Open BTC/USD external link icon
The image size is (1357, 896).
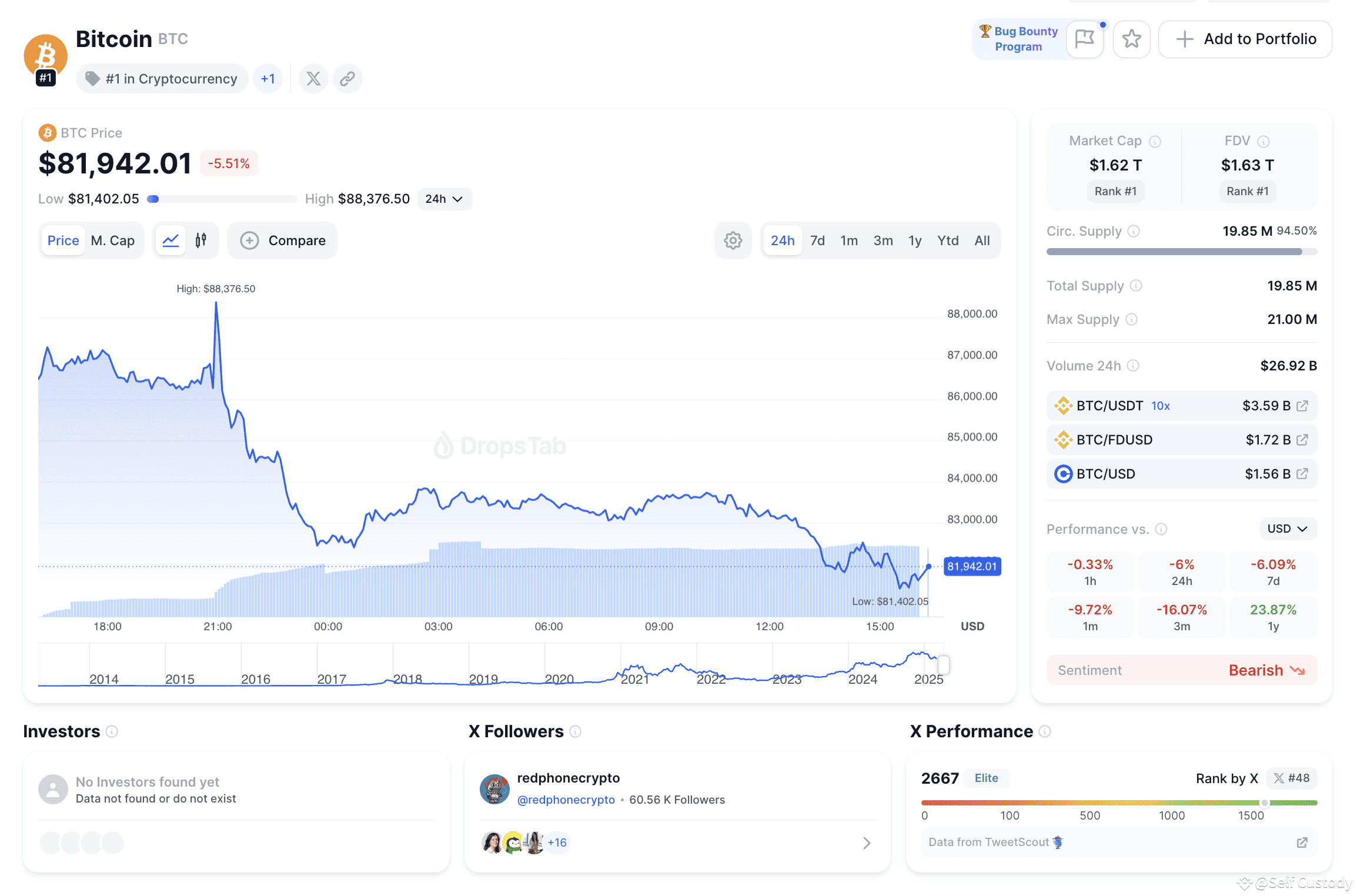(x=1302, y=474)
